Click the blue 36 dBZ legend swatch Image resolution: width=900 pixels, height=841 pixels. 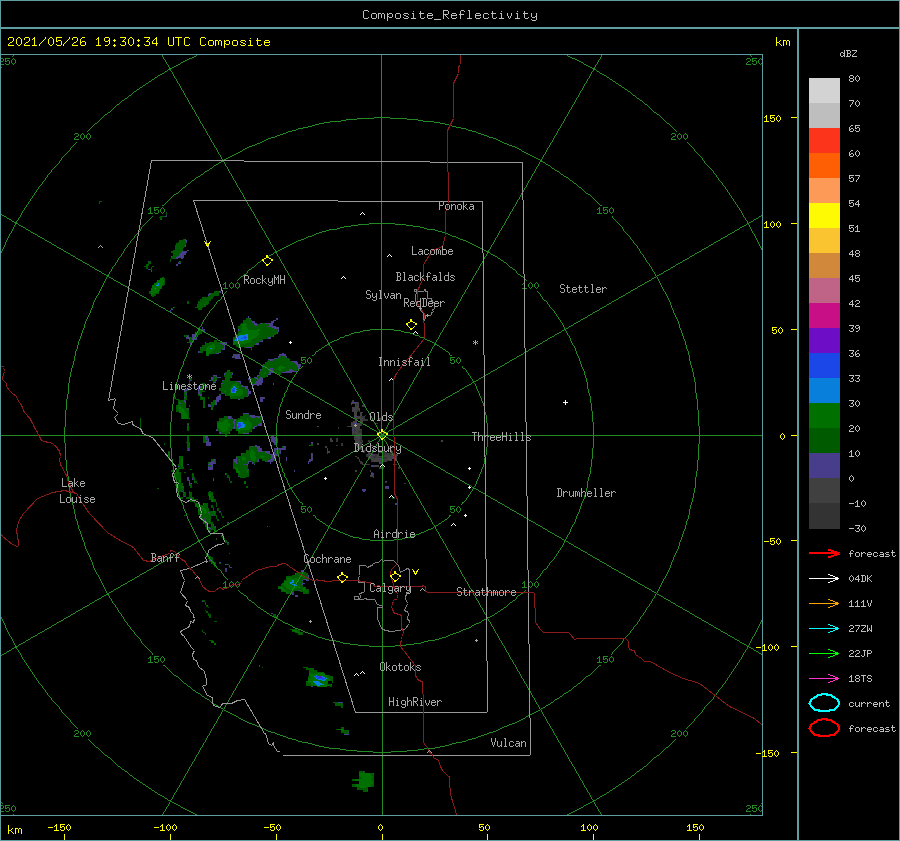tap(824, 365)
